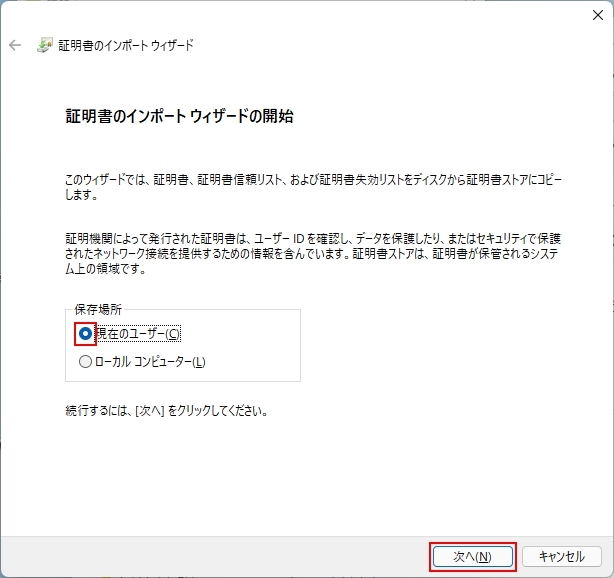Click the 保存場所 group label
The height and width of the screenshot is (578, 614).
click(98, 311)
